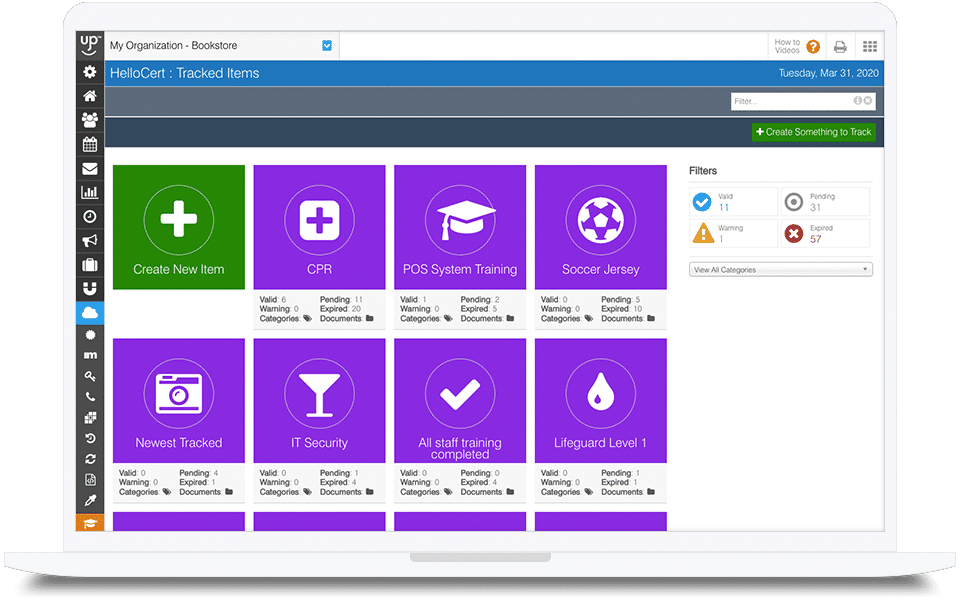Open the calendar icon in the sidebar

(90, 144)
